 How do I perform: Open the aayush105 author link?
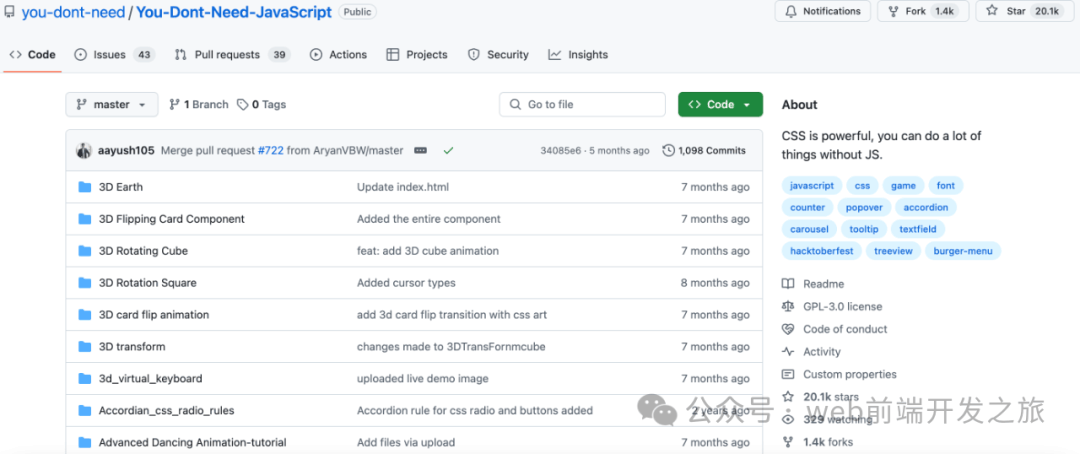coord(126,150)
